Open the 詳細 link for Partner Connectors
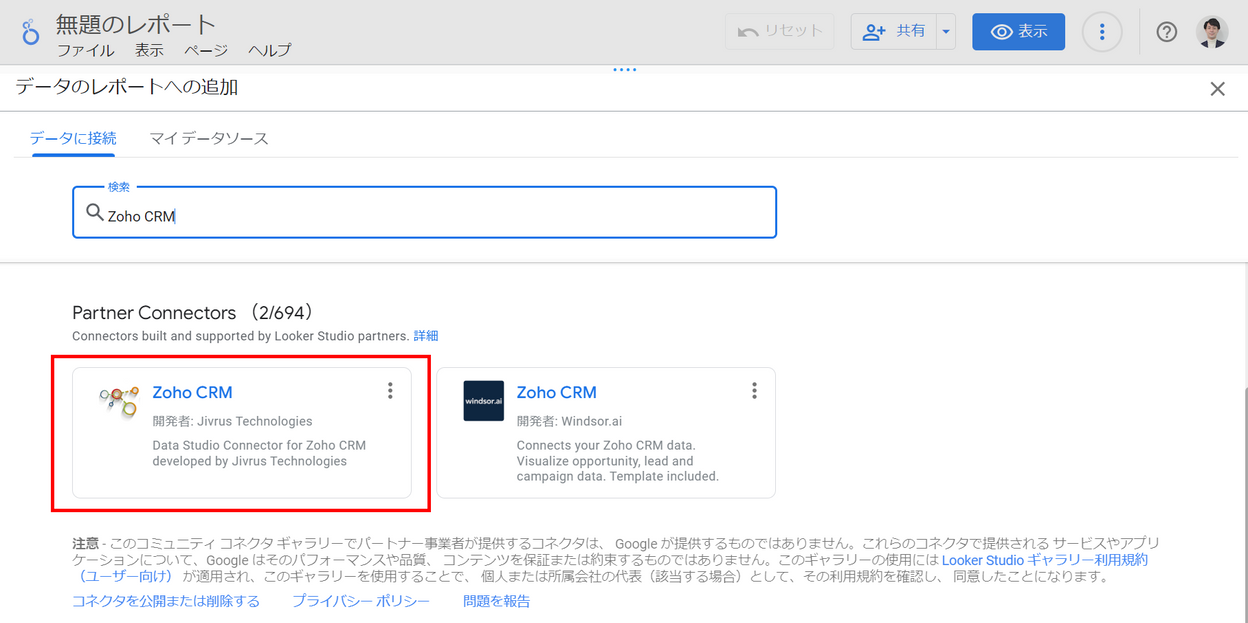Screen dimensions: 1248x623 pos(426,336)
